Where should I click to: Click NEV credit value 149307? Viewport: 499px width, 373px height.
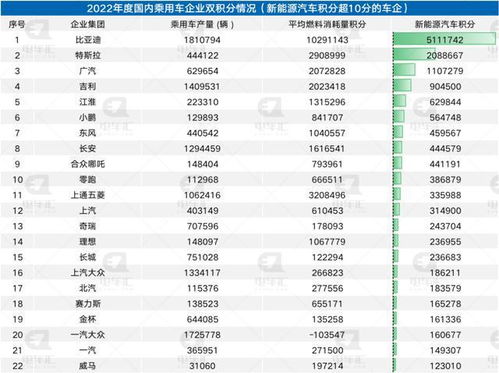pos(445,350)
